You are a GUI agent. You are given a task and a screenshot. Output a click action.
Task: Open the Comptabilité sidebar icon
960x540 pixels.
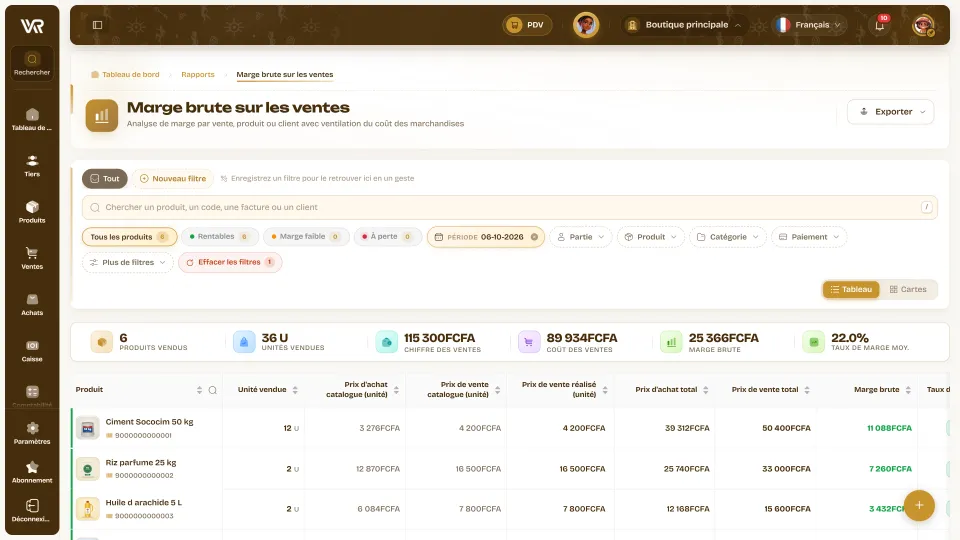[32, 393]
